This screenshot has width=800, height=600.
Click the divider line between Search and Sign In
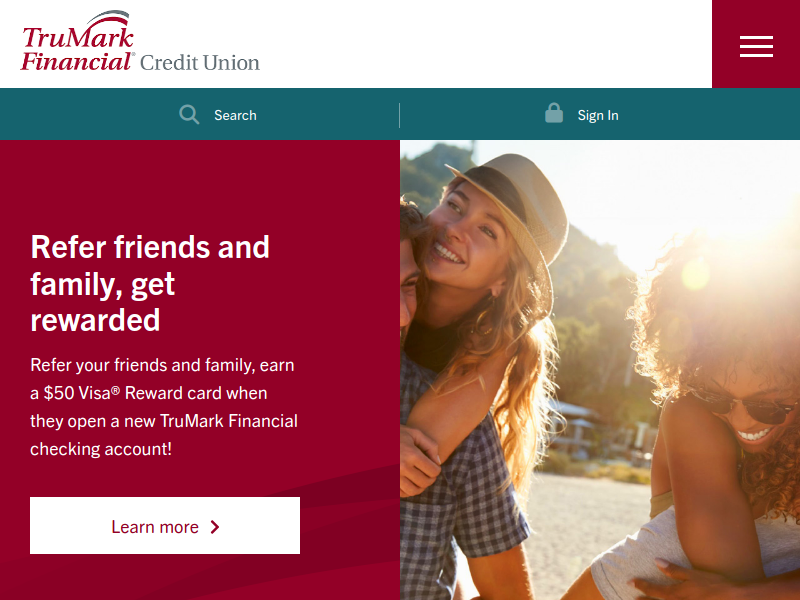tap(399, 115)
